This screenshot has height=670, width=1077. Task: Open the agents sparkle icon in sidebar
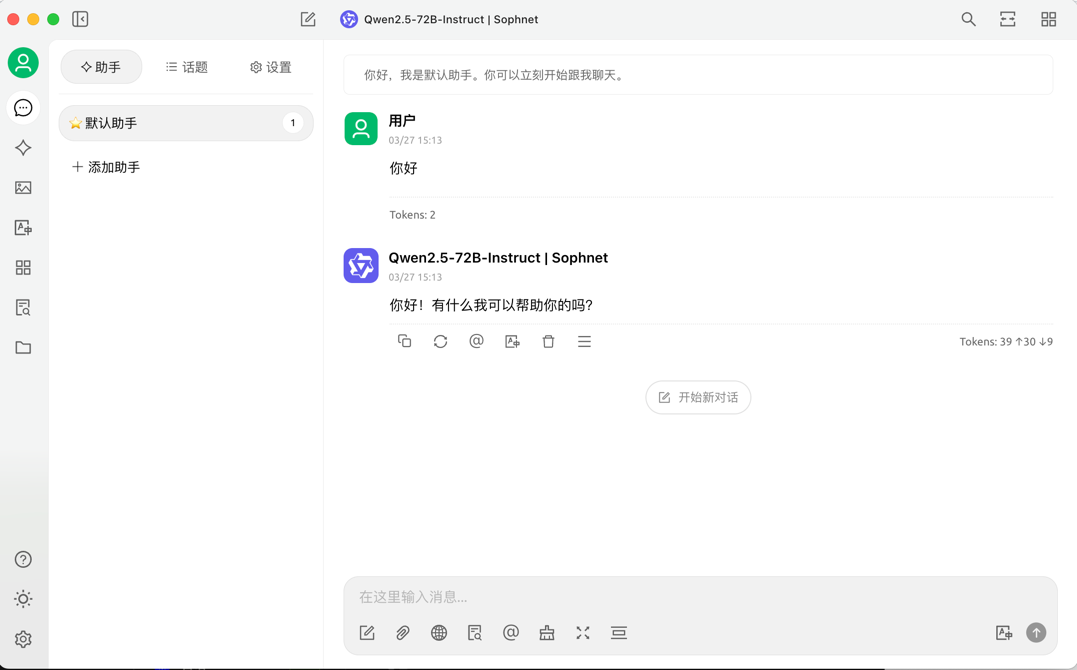point(23,148)
